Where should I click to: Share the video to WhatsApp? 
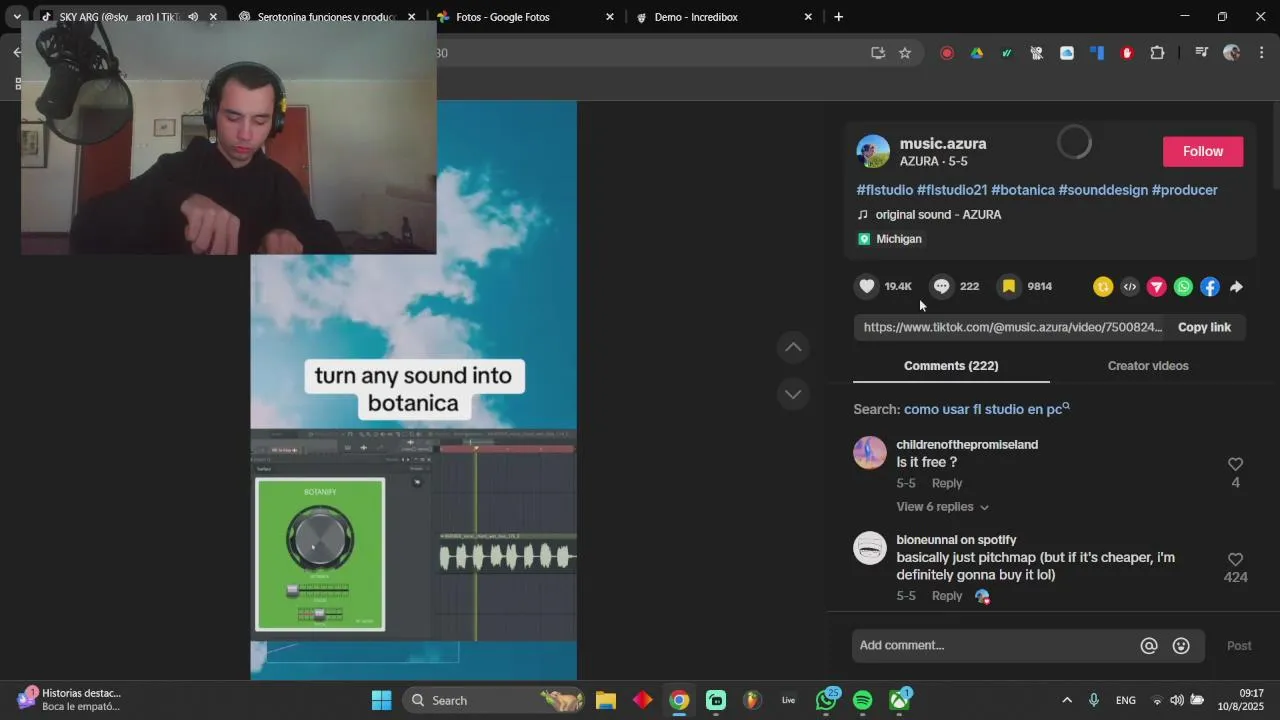1184,287
